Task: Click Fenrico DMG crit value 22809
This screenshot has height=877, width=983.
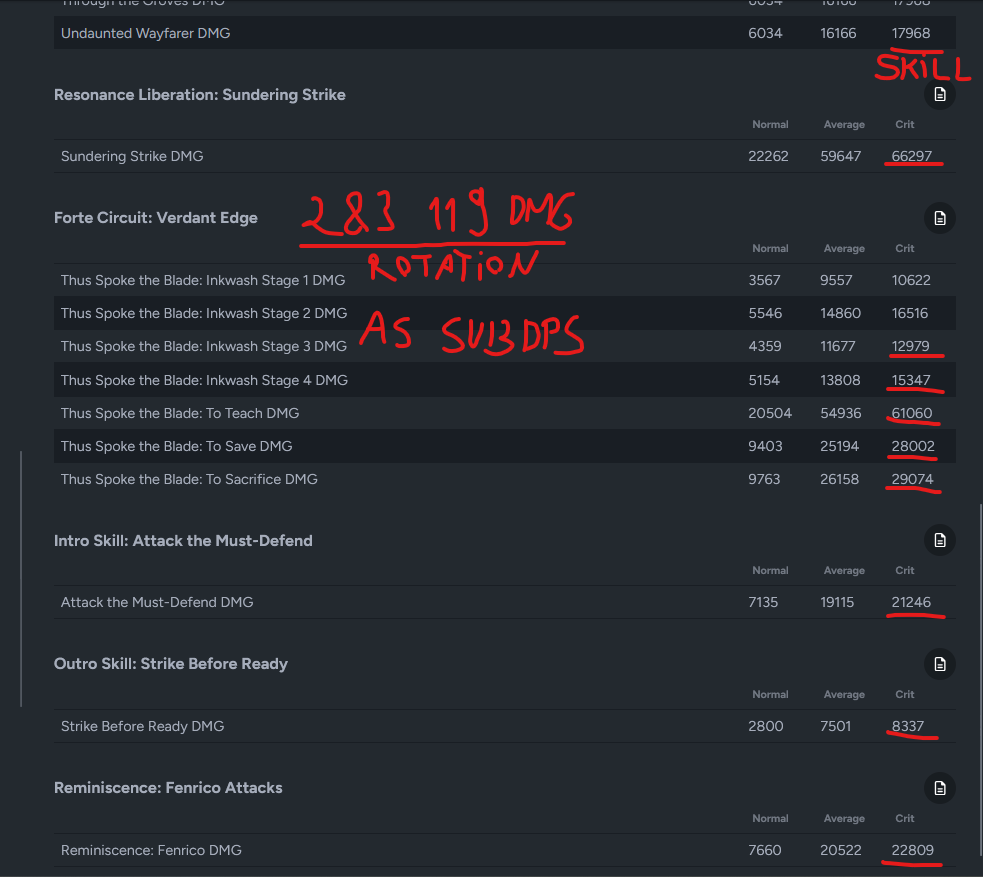Action: [x=912, y=850]
